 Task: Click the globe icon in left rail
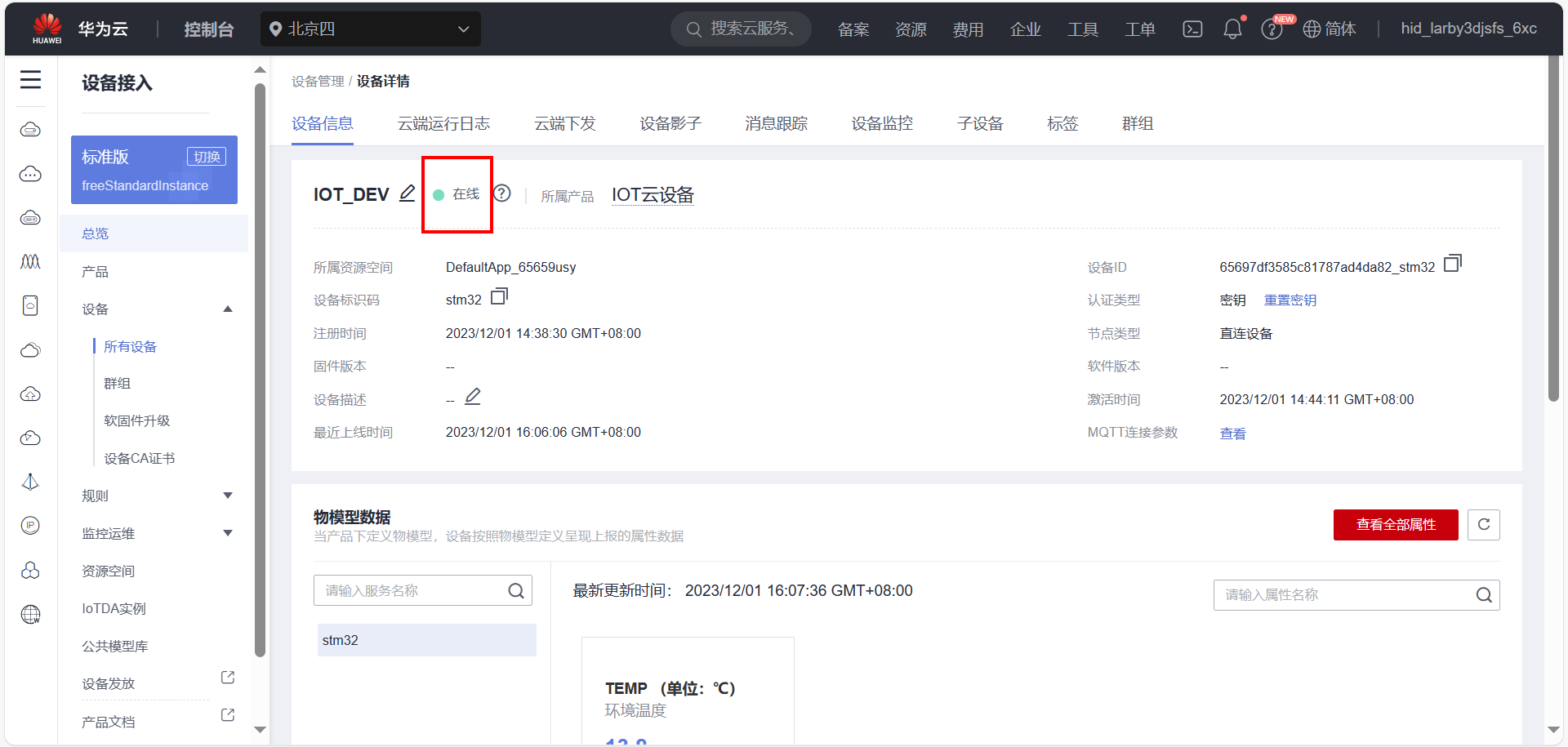point(30,614)
